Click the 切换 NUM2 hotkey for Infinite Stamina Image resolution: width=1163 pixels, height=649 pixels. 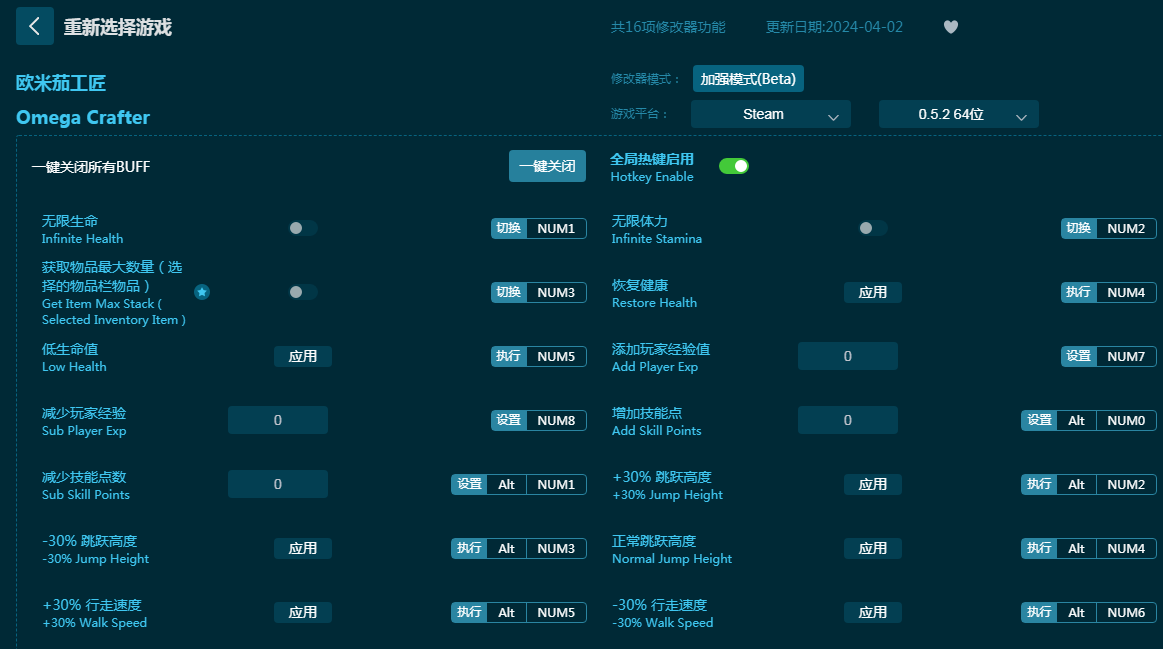coord(1108,228)
